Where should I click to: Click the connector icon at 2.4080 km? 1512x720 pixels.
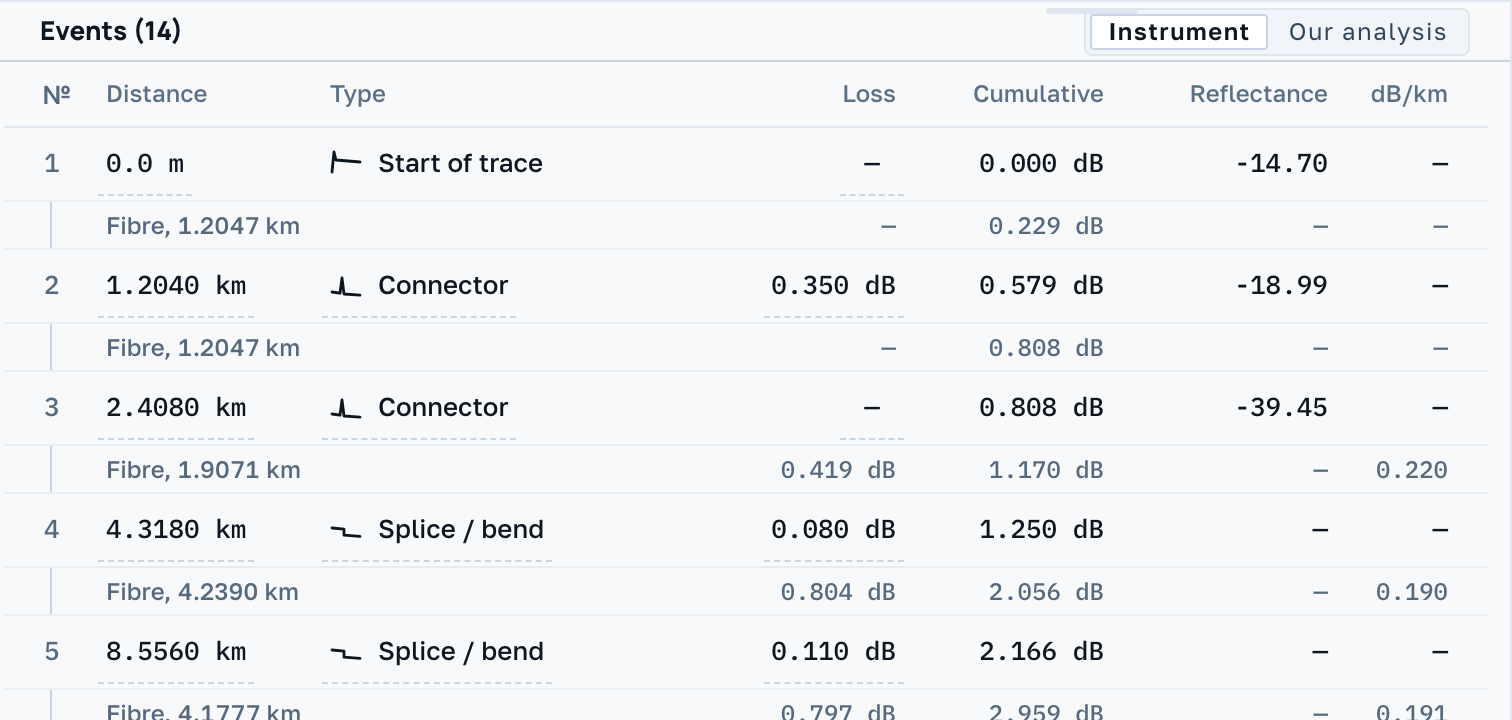point(345,408)
